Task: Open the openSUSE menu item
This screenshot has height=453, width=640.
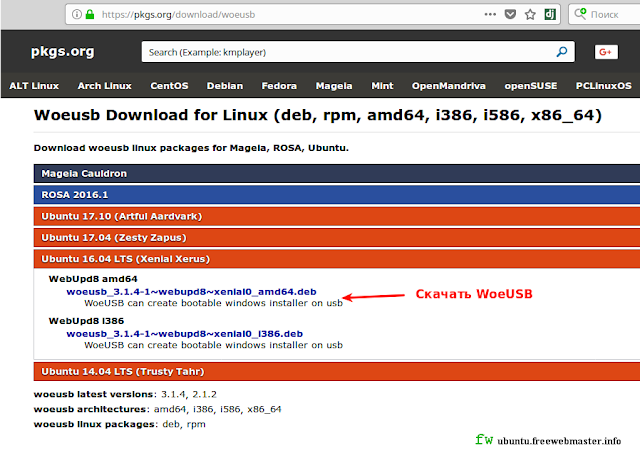Action: pos(531,86)
